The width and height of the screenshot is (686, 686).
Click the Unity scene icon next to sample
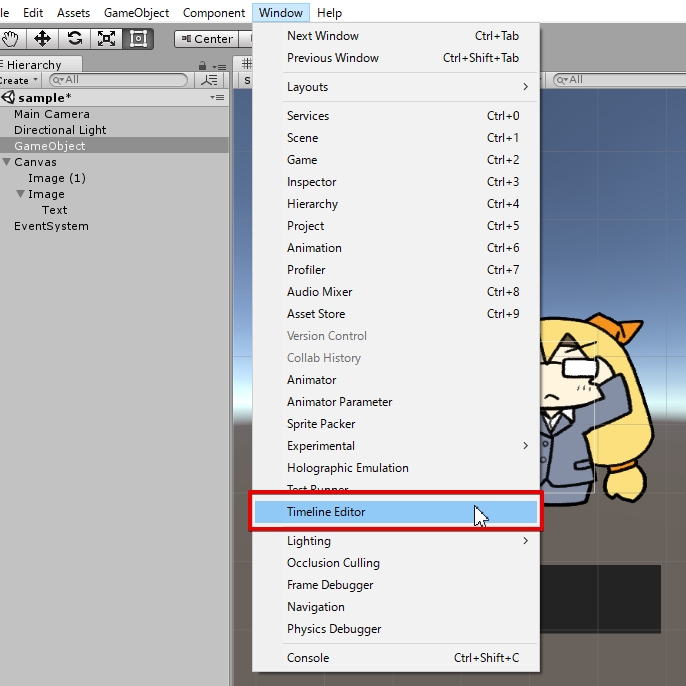8,97
